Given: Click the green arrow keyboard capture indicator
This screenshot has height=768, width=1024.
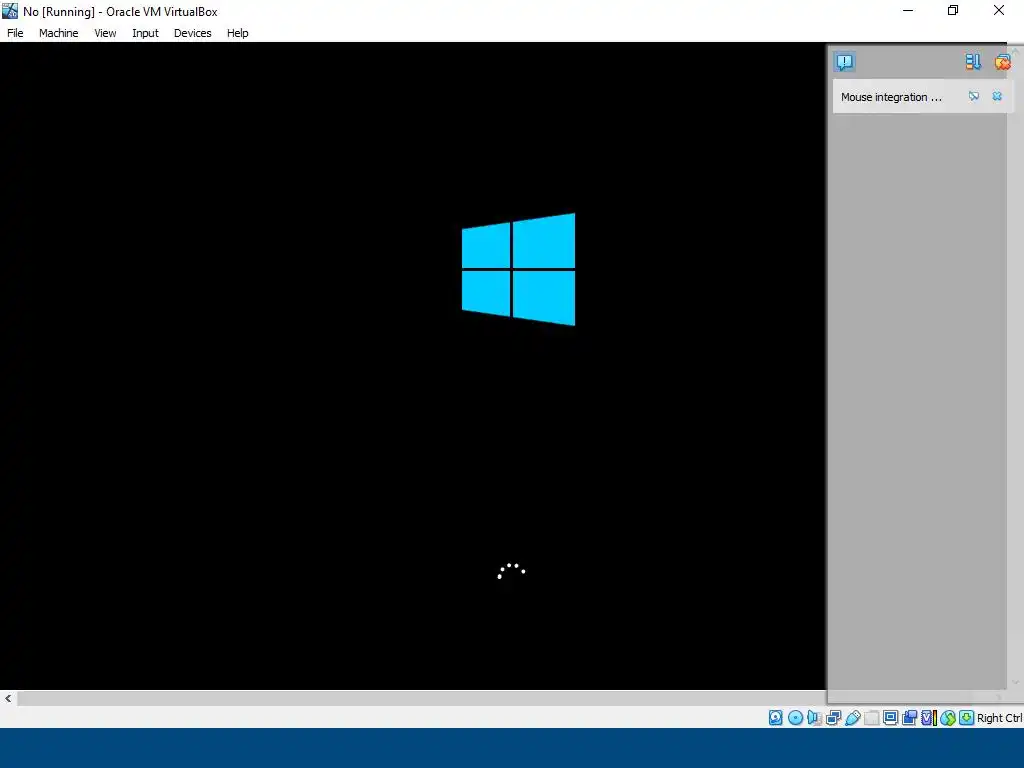Looking at the screenshot, I should click(x=967, y=718).
